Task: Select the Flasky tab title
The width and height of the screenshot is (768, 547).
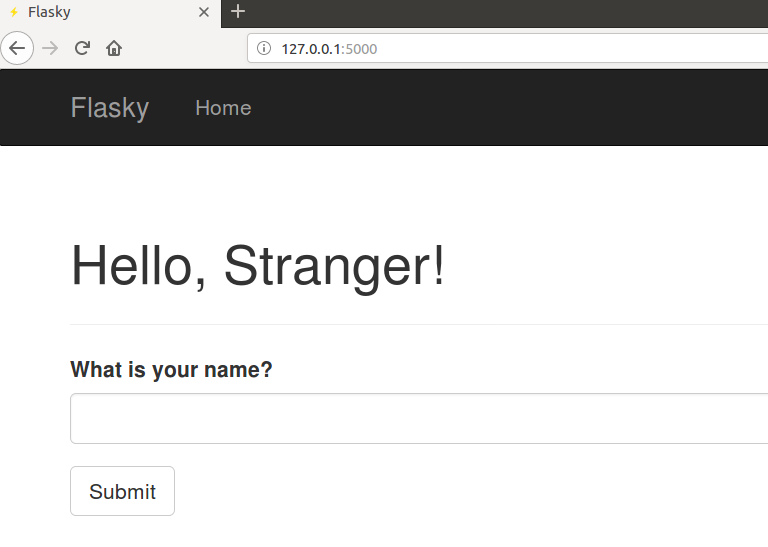Action: pyautogui.click(x=50, y=12)
